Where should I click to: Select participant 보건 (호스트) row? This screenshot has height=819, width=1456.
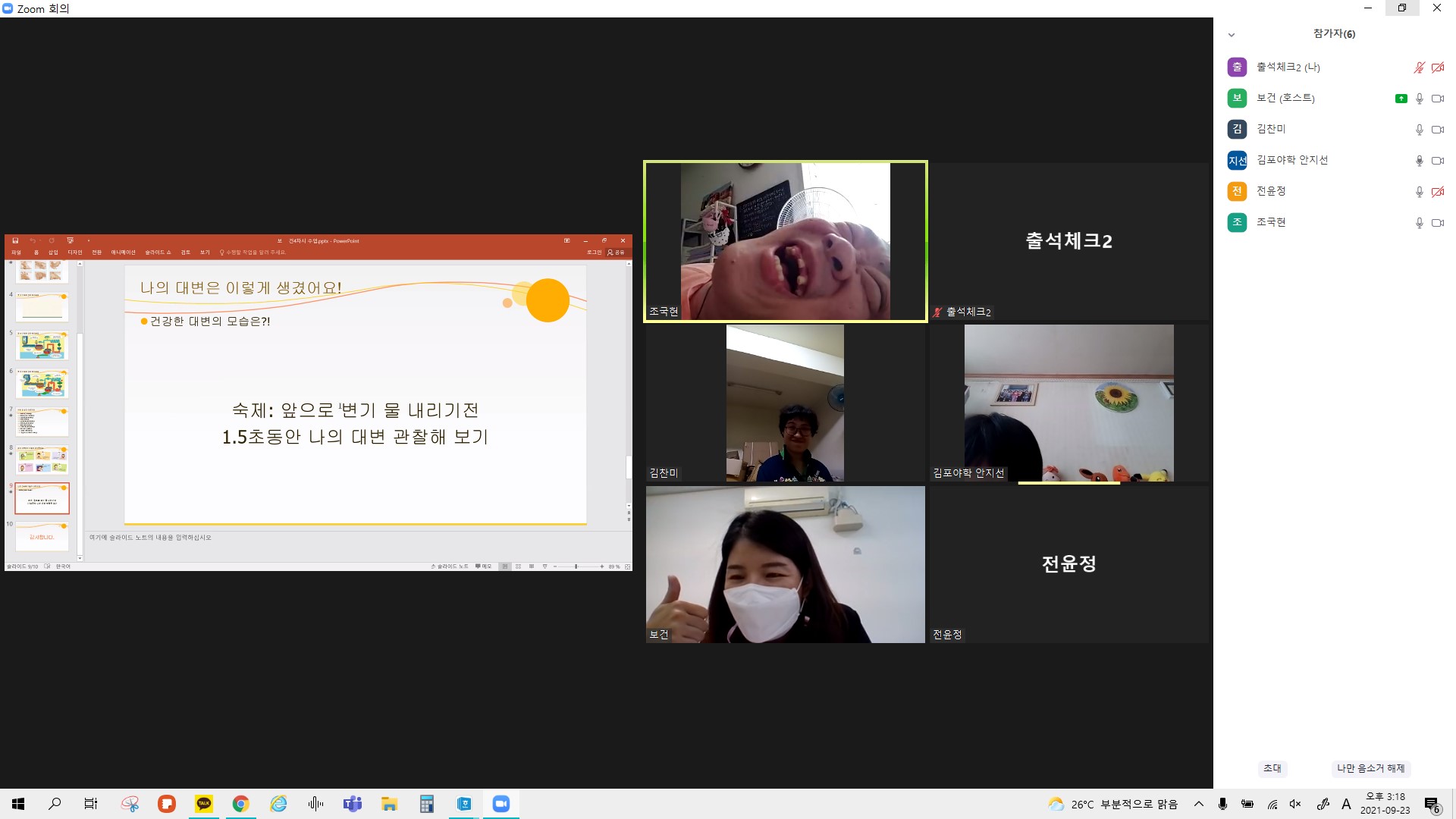[x=1335, y=99]
